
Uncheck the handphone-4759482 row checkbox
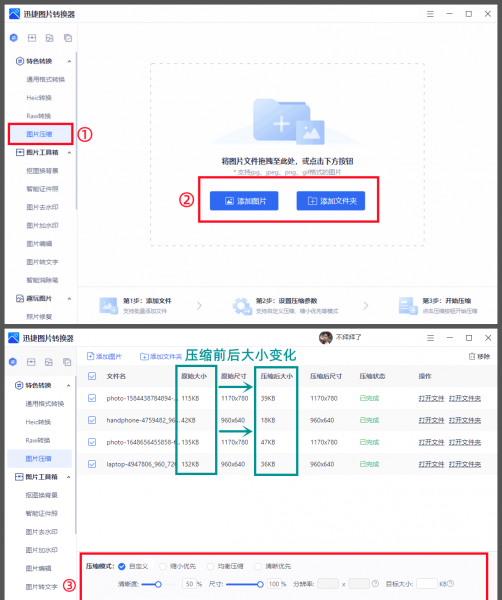click(92, 420)
